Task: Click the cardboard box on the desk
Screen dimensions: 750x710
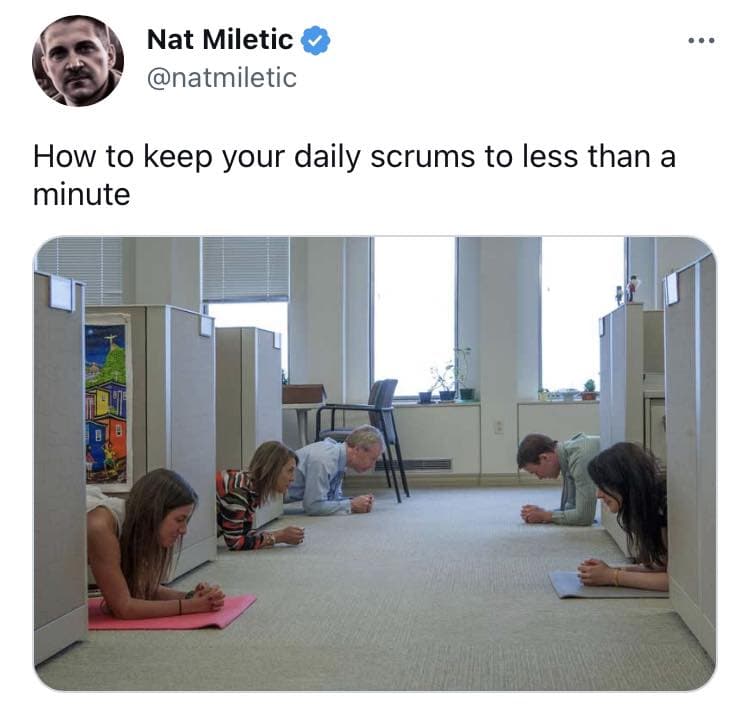Action: pos(304,394)
